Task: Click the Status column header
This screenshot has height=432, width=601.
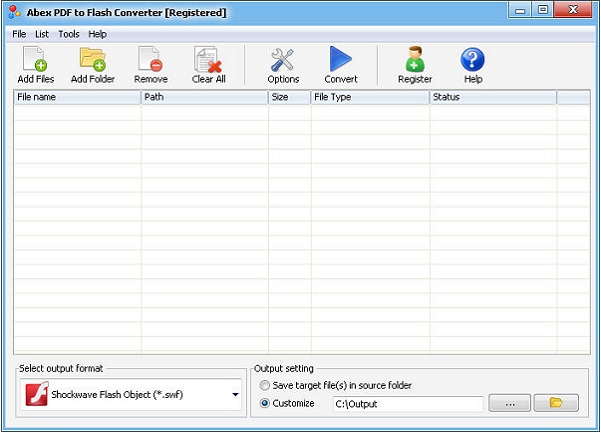Action: 492,97
